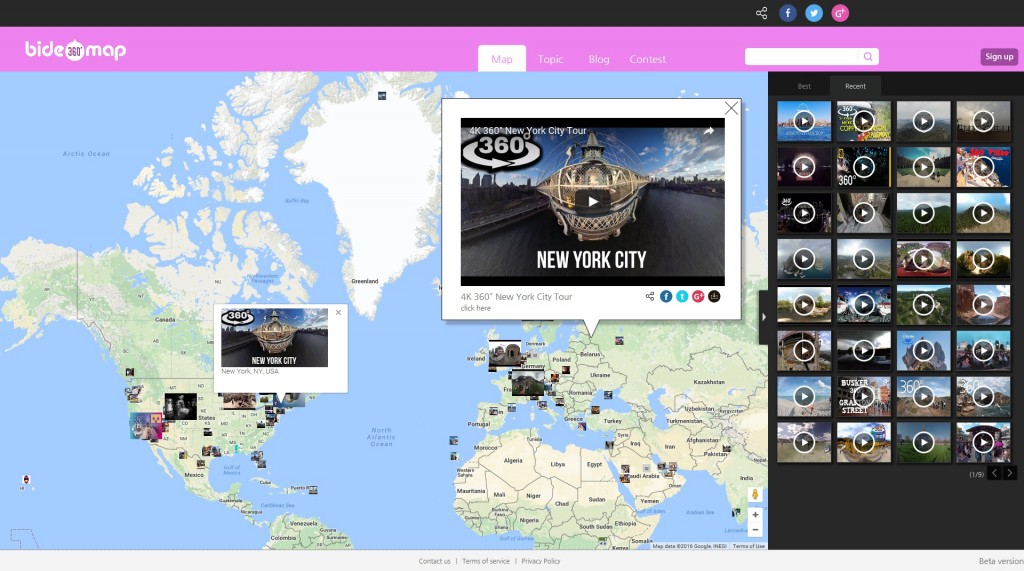The width and height of the screenshot is (1024, 571).
Task: Open New York City thumbnail in map popup
Action: pos(274,338)
